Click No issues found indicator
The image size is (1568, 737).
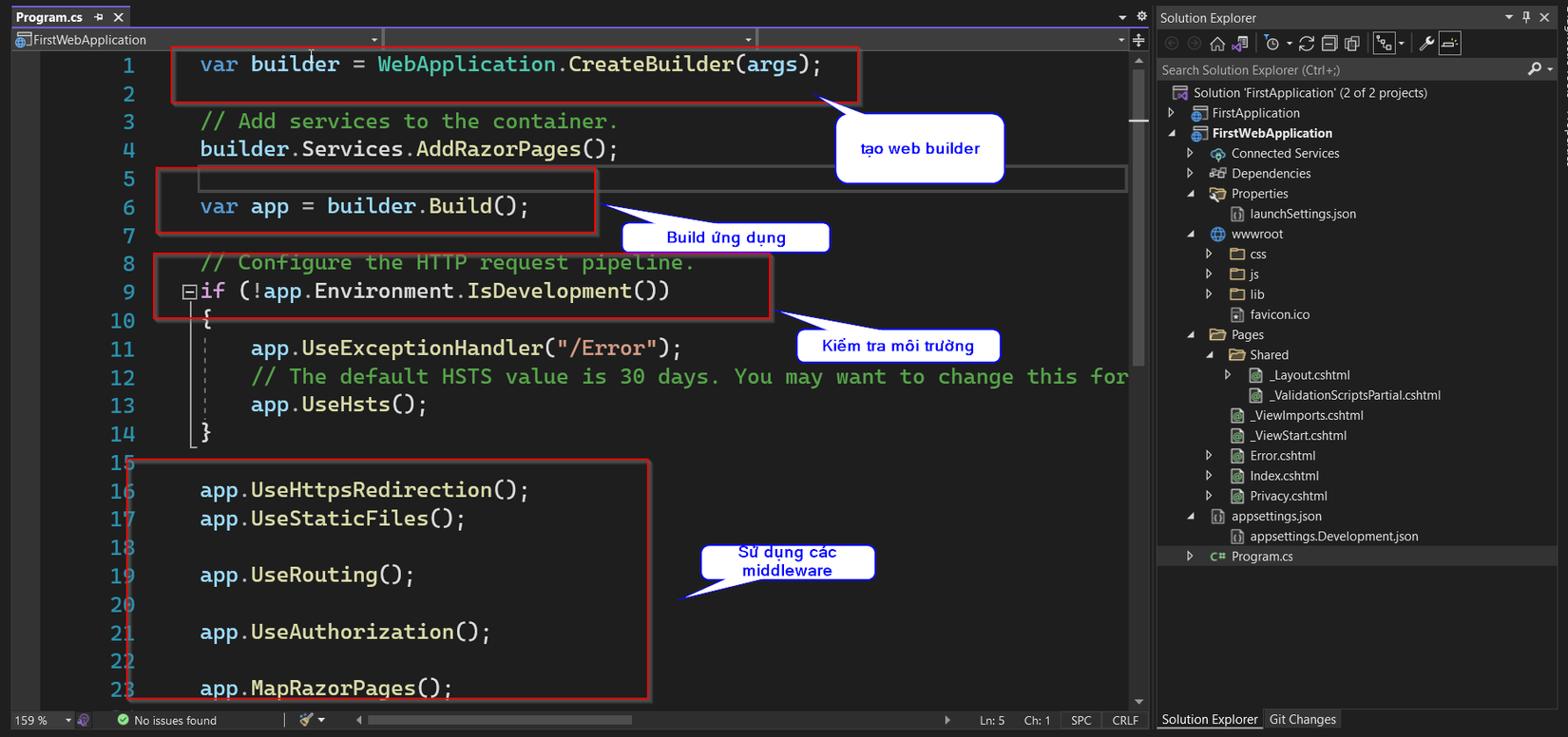click(167, 720)
